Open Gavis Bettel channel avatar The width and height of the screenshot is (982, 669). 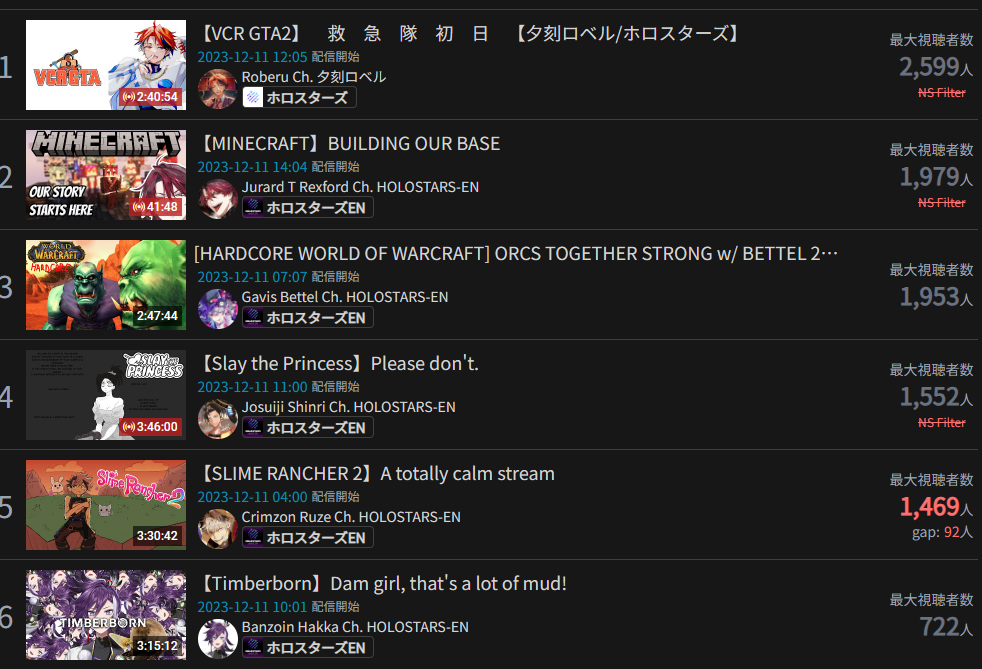[x=217, y=309]
